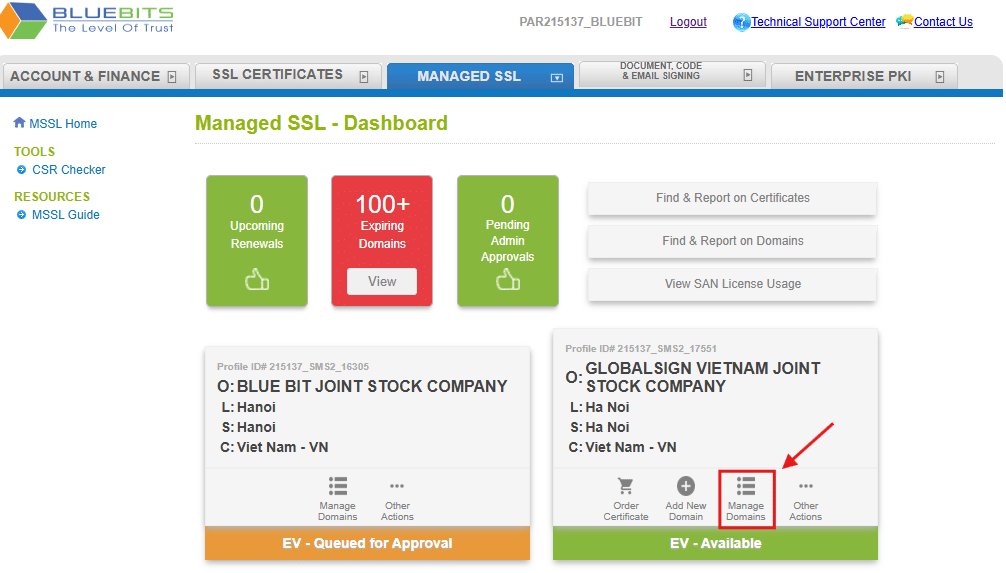Click the Logout link
Image resolution: width=1006 pixels, height=573 pixels.
[x=688, y=22]
